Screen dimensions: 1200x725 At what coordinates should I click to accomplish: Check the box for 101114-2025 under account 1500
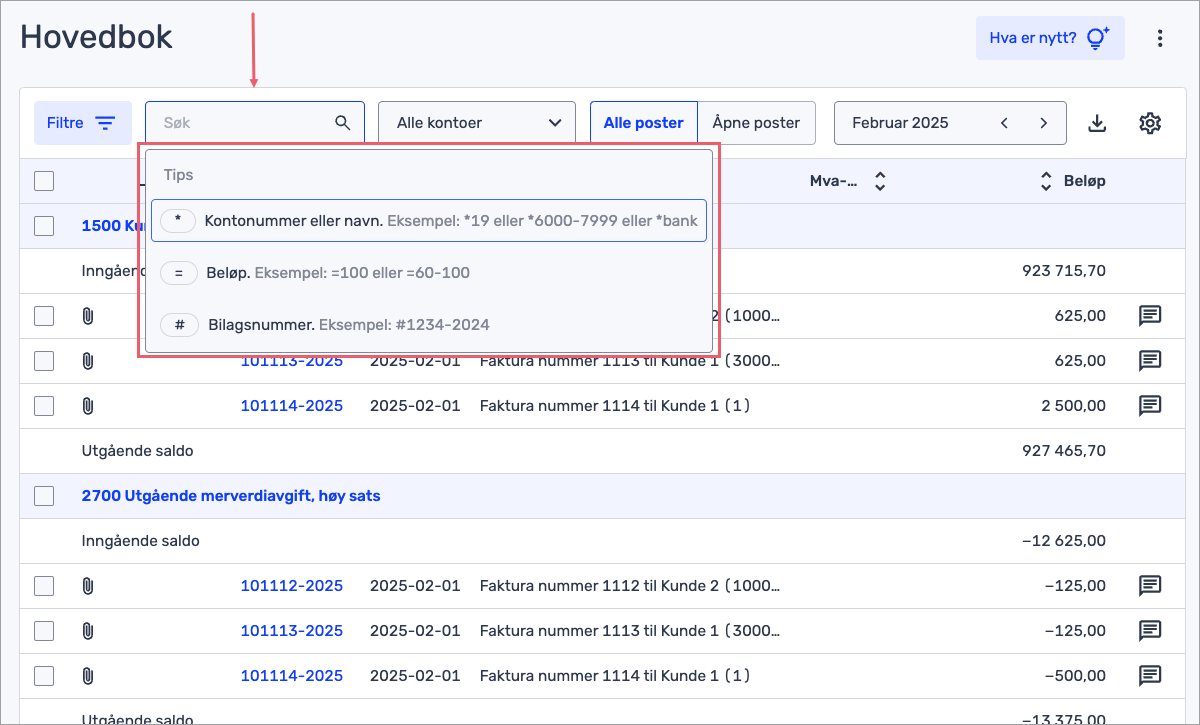44,406
